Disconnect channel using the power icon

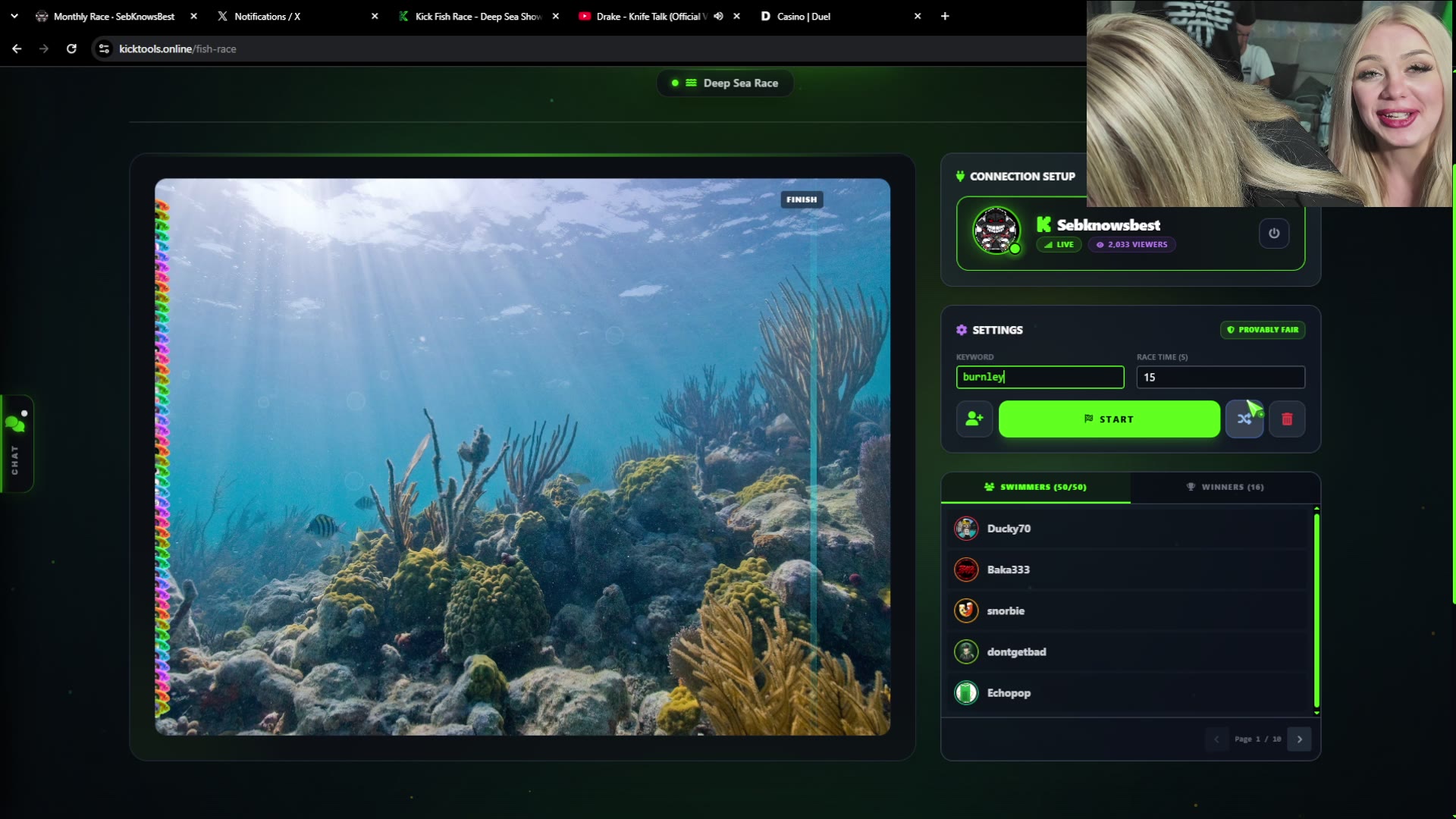[x=1274, y=233]
